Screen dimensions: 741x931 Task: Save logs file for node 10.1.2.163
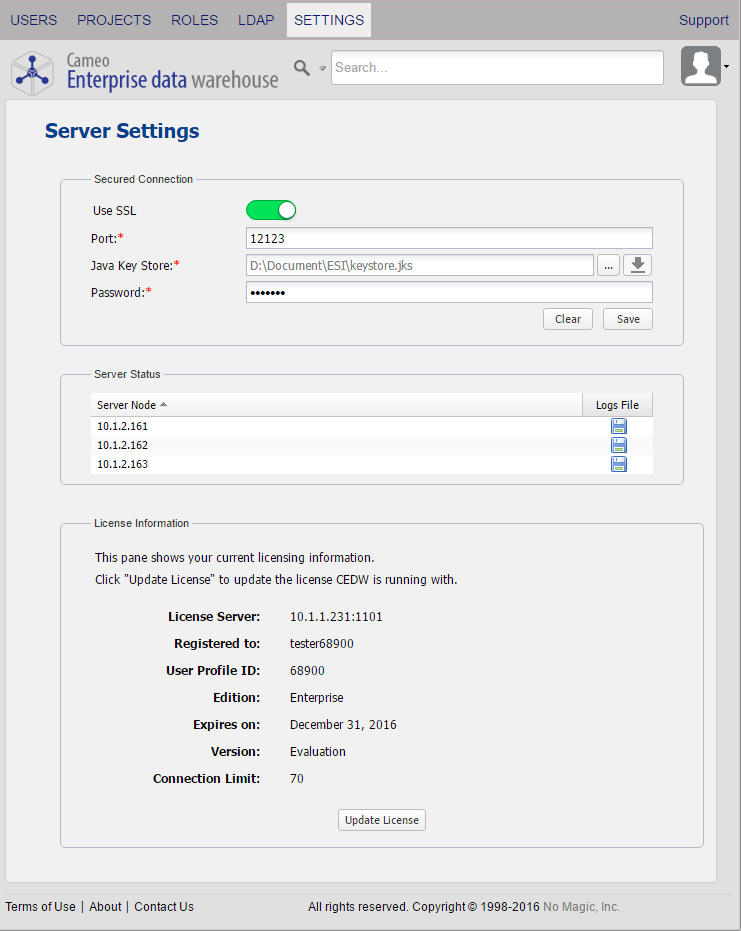pos(619,464)
